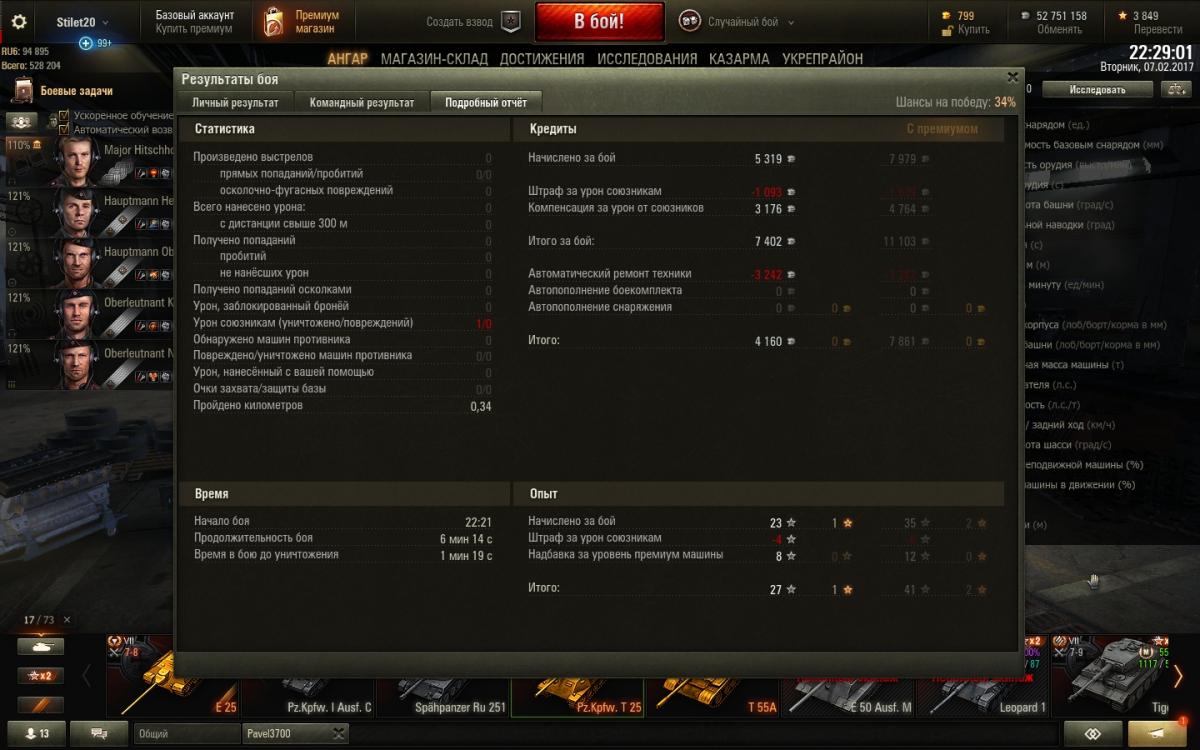This screenshot has height=750, width=1200.
Task: Open the tank filter icon in carousel
Action: 40,647
